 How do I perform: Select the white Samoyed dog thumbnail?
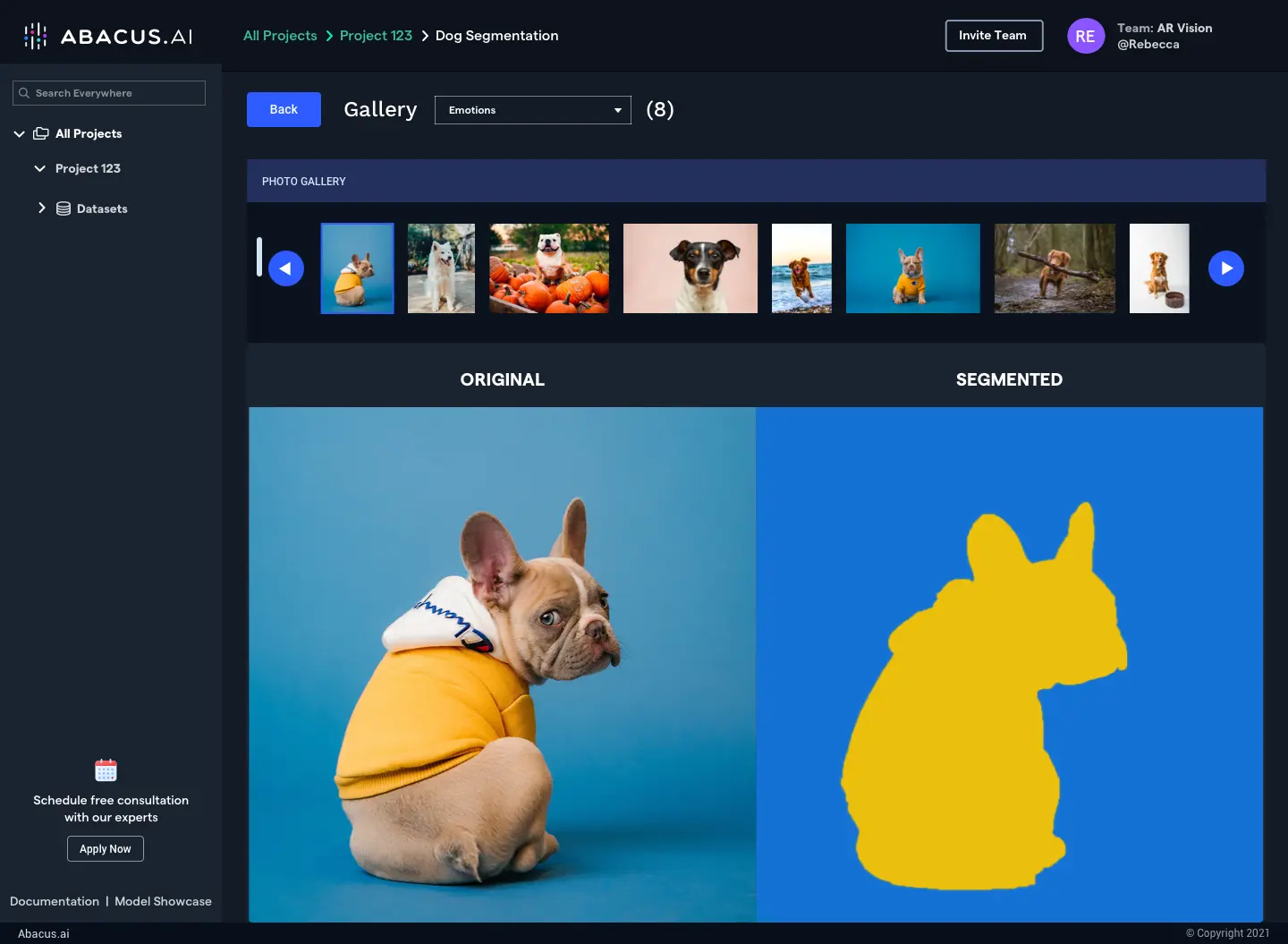point(441,268)
